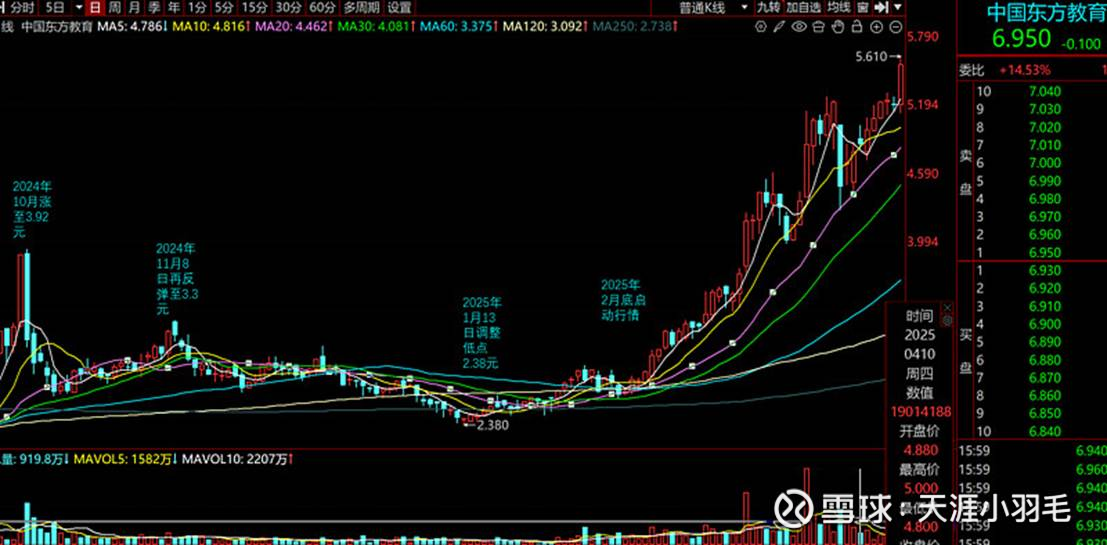Open the 普通K线 chart type dropdown

coord(712,8)
